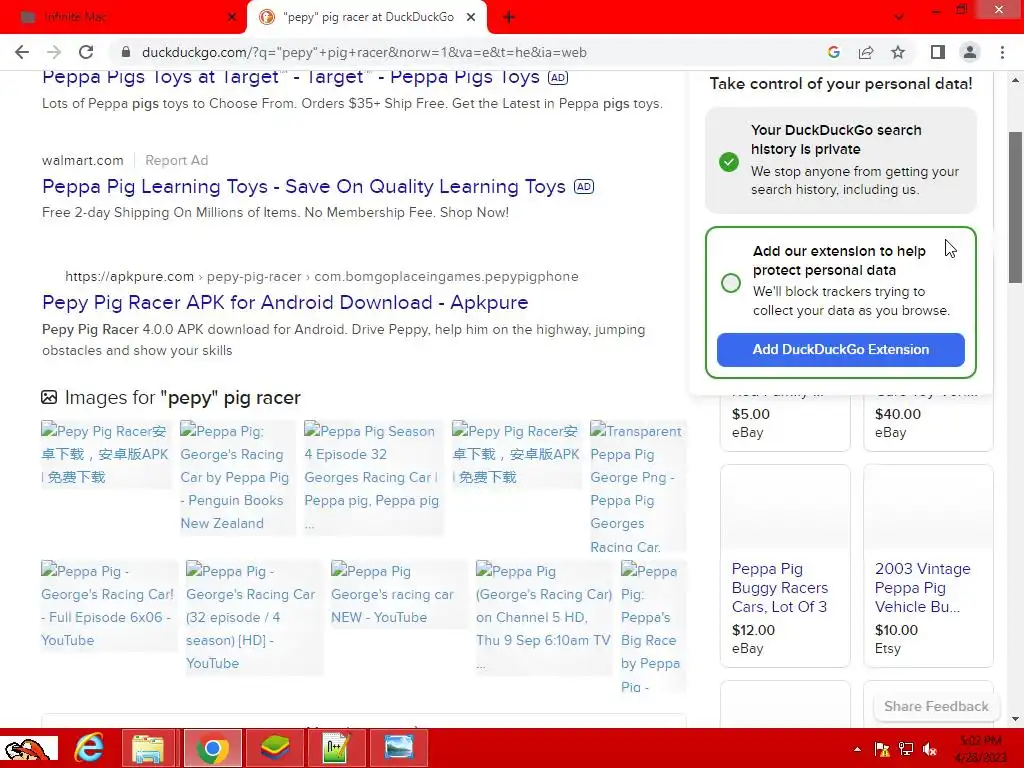
Task: Click the padlock site info icon
Action: (126, 52)
